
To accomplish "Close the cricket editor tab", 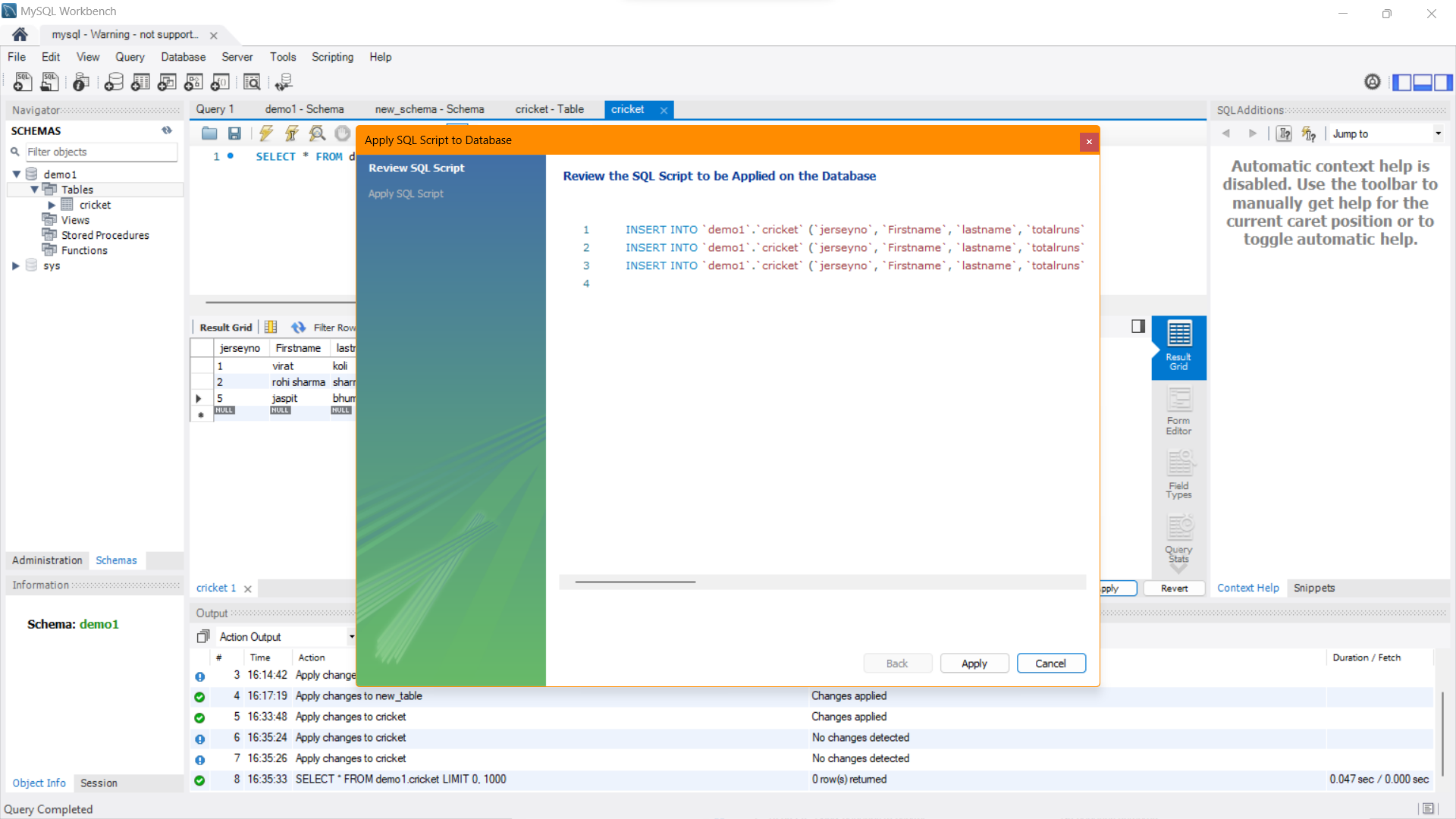I will pyautogui.click(x=664, y=110).
